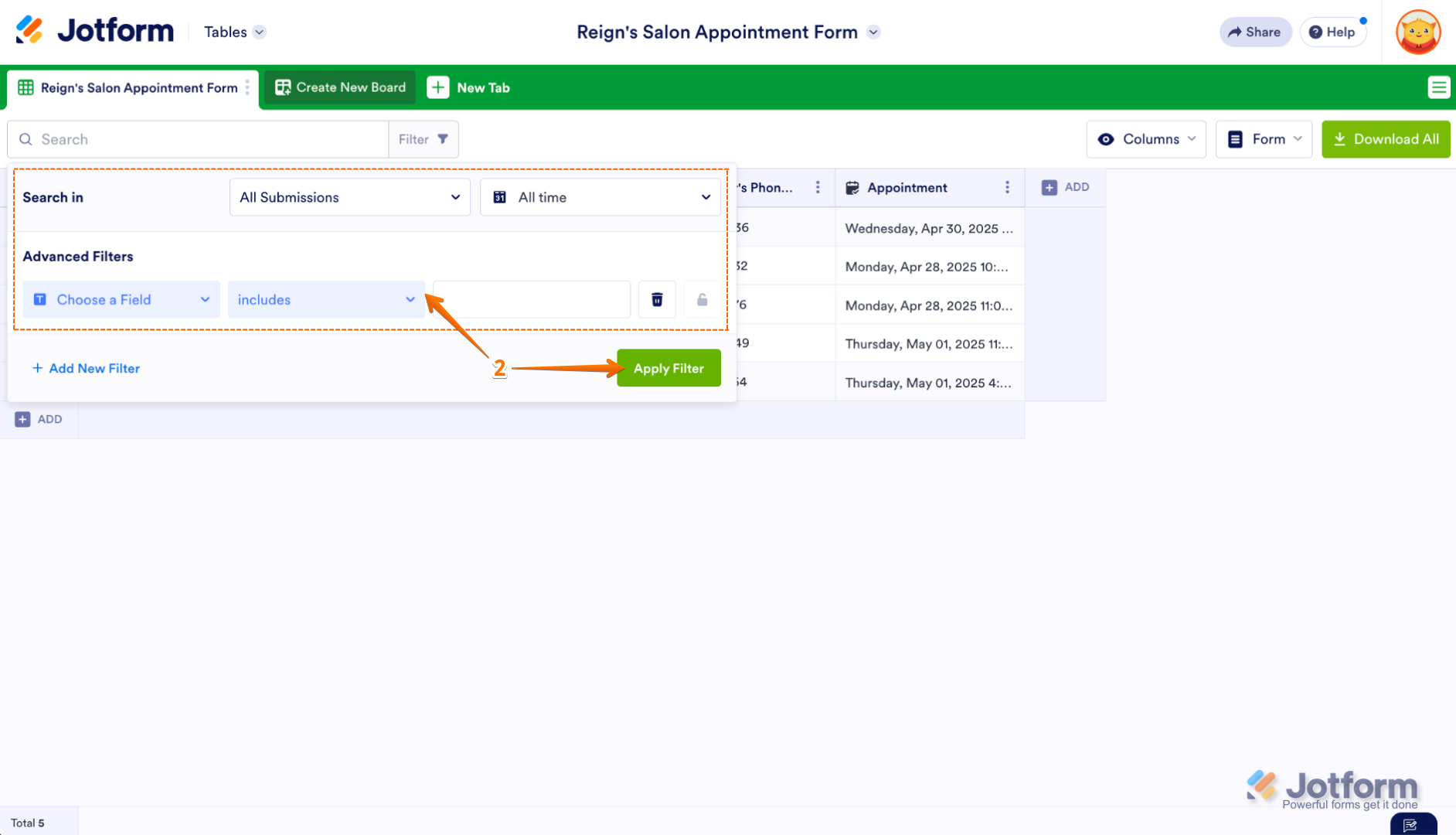The image size is (1456, 835).
Task: Open Appointment column options dots
Action: (x=1007, y=187)
